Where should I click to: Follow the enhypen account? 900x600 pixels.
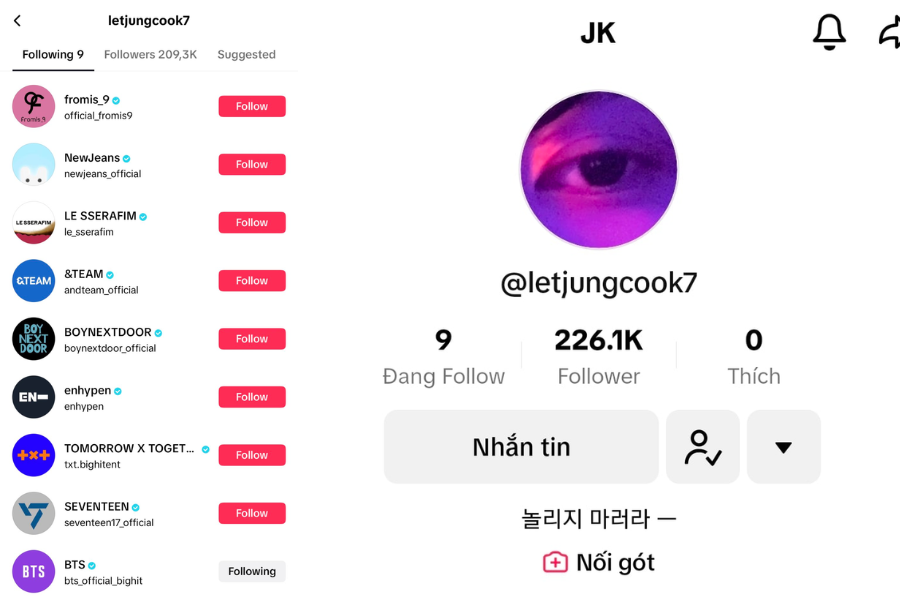(252, 397)
